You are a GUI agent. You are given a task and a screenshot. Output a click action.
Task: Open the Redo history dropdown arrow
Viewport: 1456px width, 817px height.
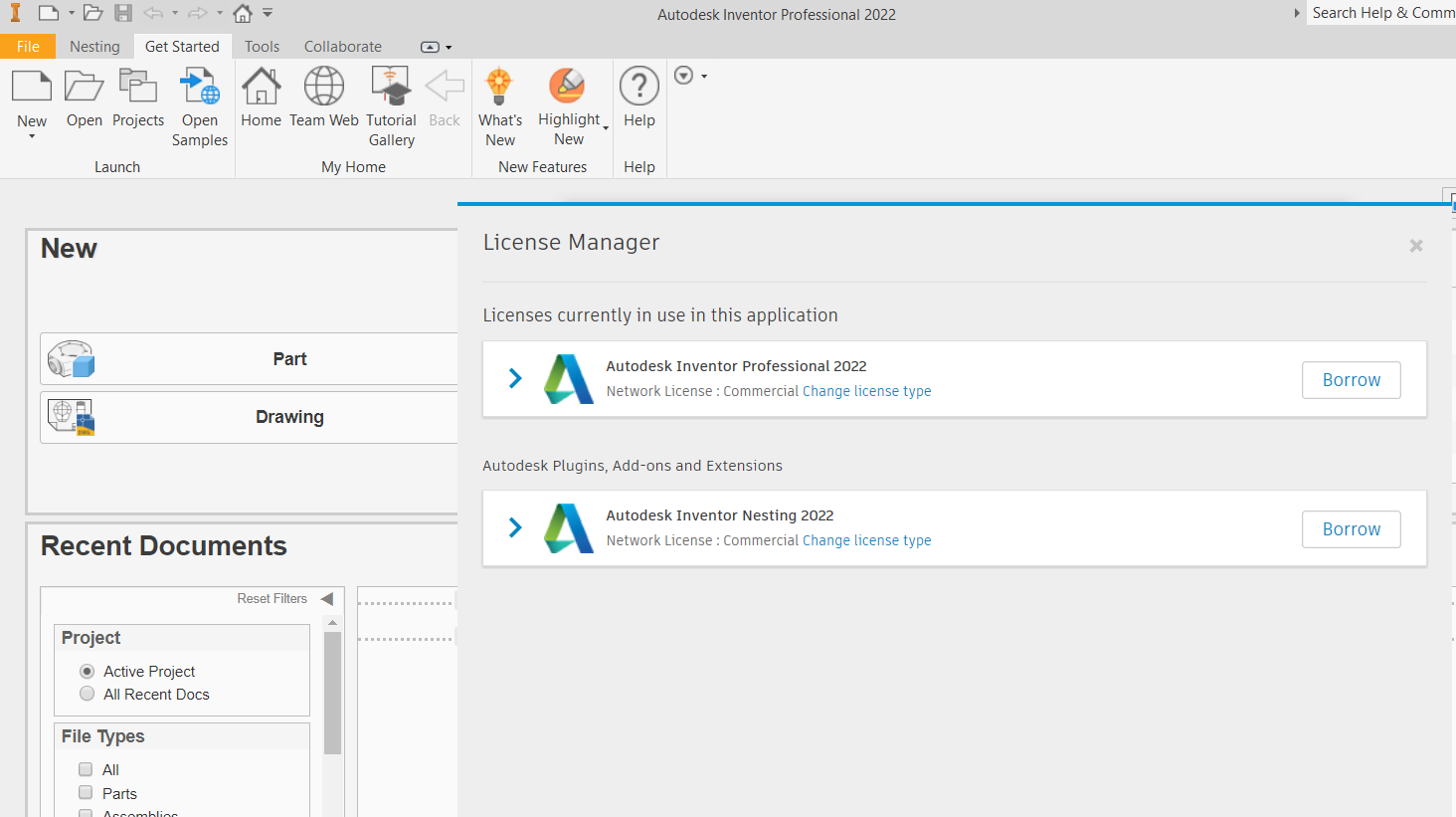pos(220,13)
